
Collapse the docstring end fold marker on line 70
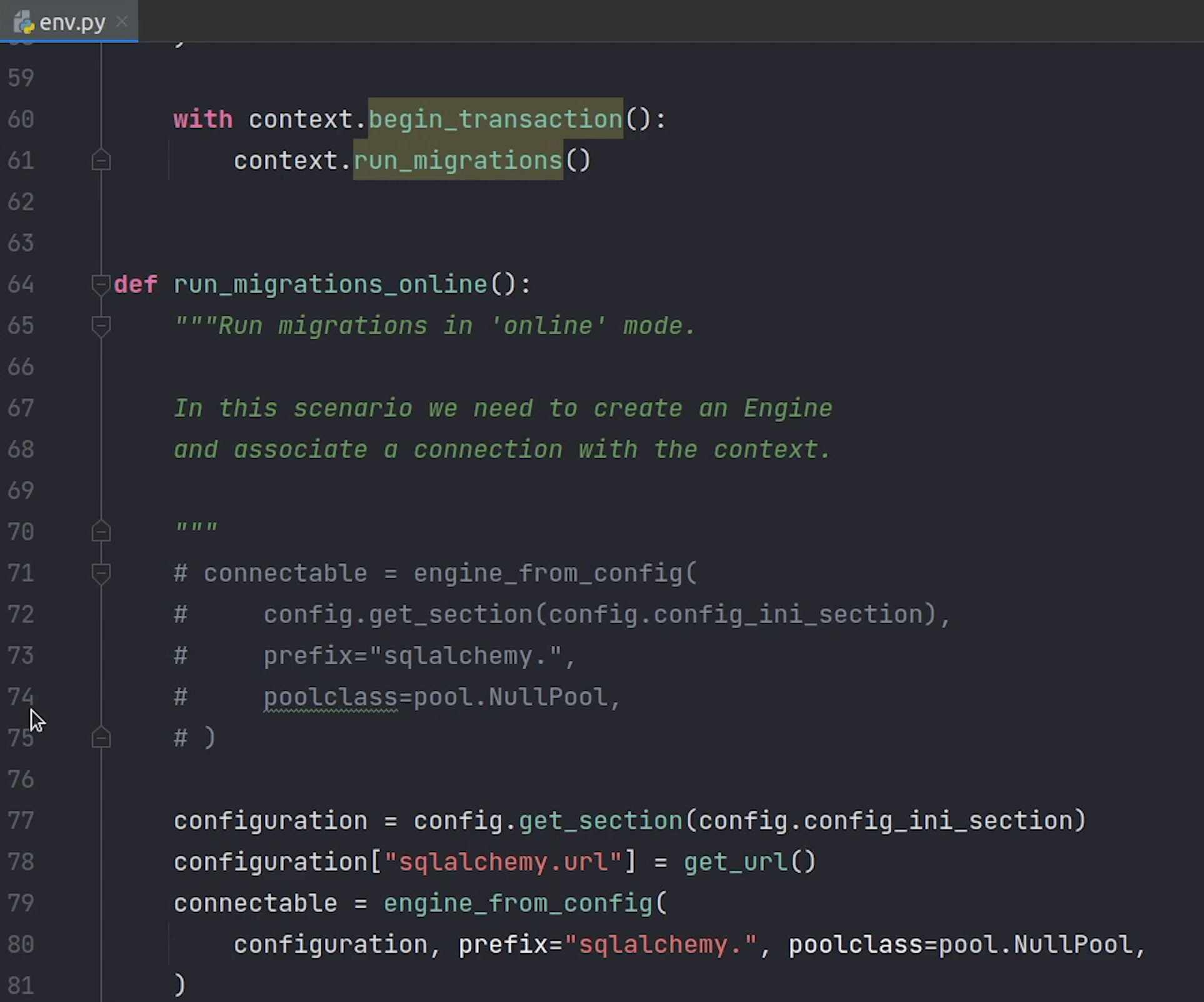click(101, 532)
